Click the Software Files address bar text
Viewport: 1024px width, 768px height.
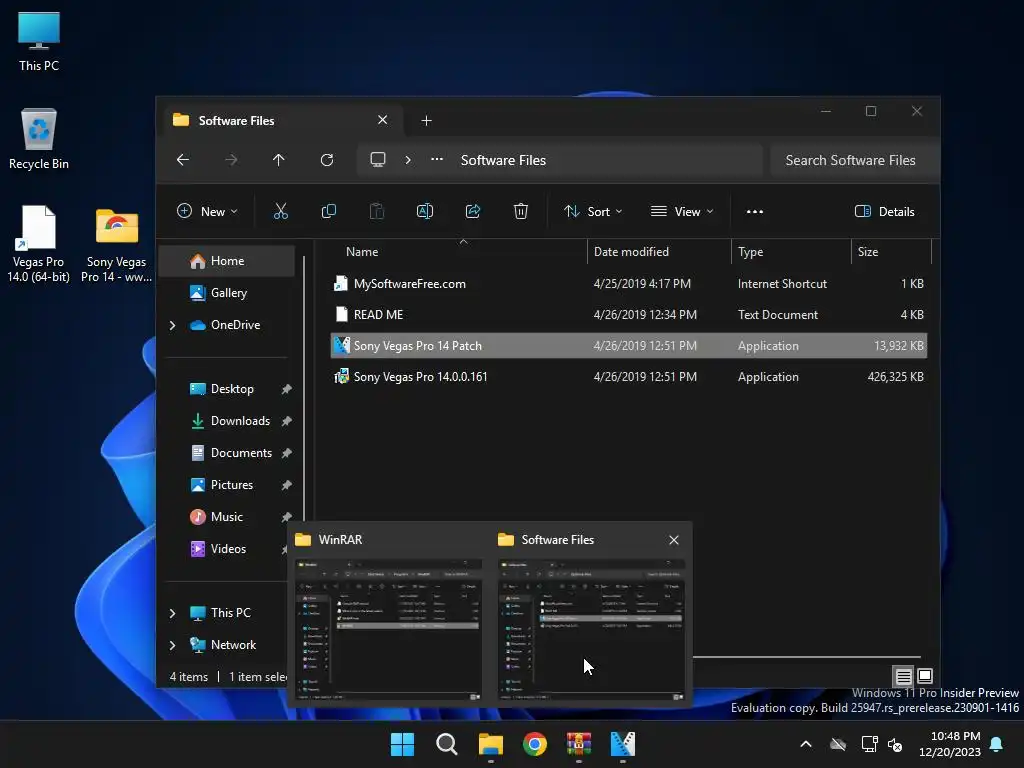[x=503, y=161]
